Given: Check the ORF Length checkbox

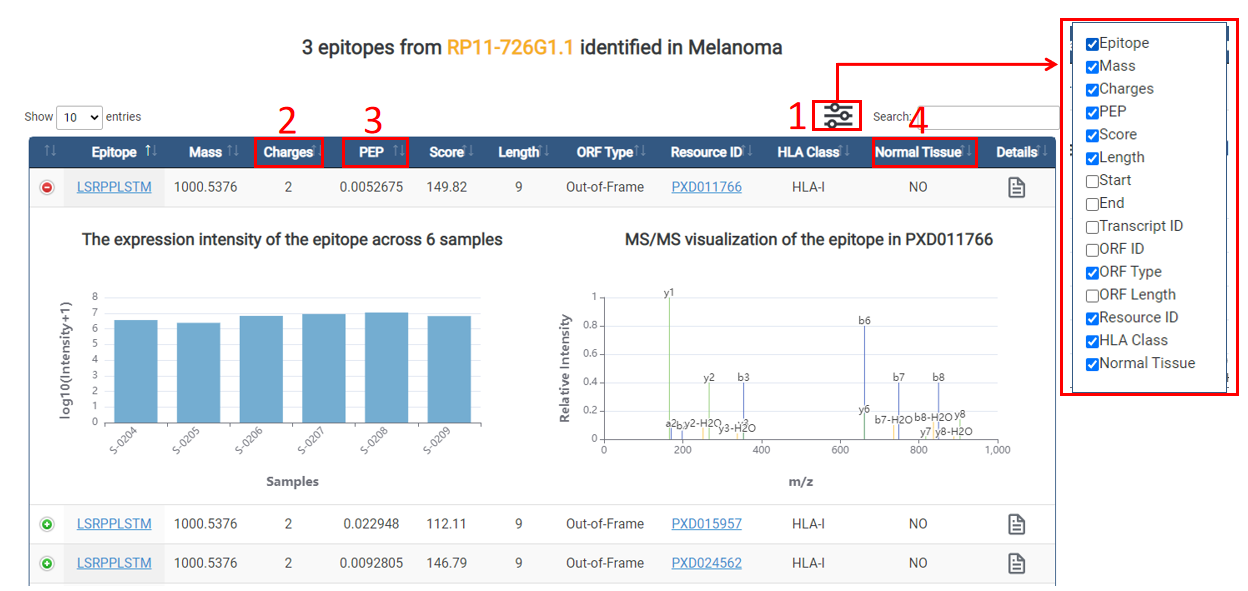Looking at the screenshot, I should (1092, 296).
